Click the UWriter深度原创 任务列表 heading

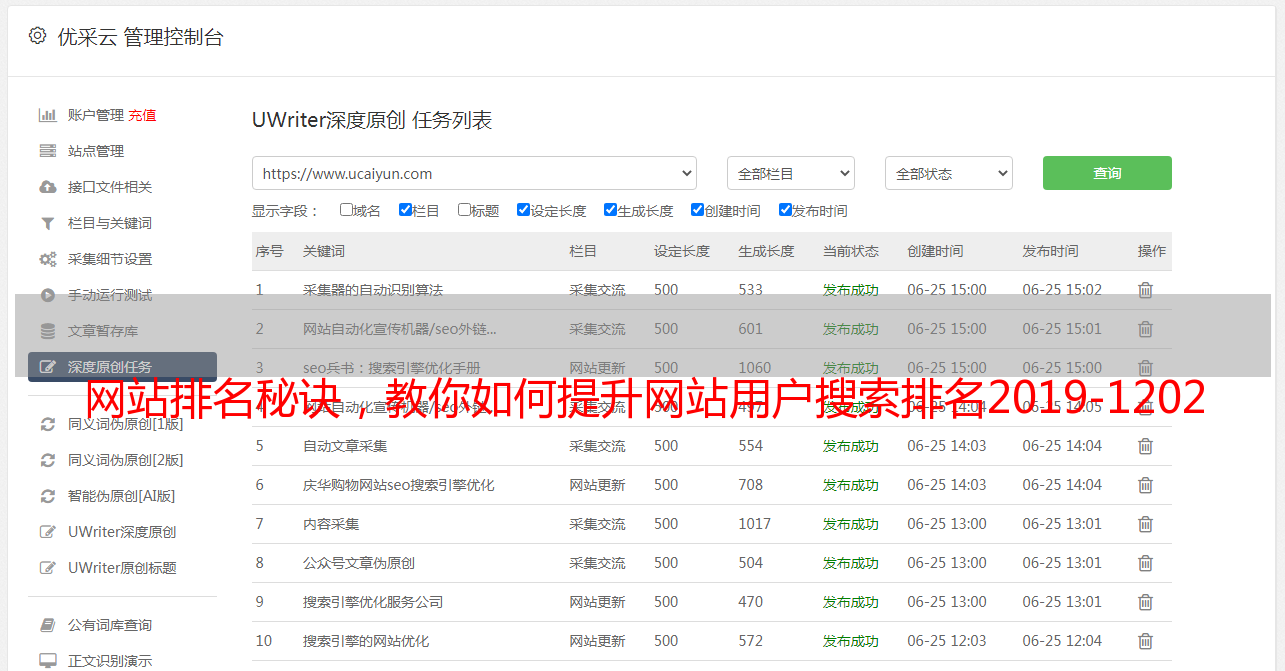pyautogui.click(x=372, y=120)
